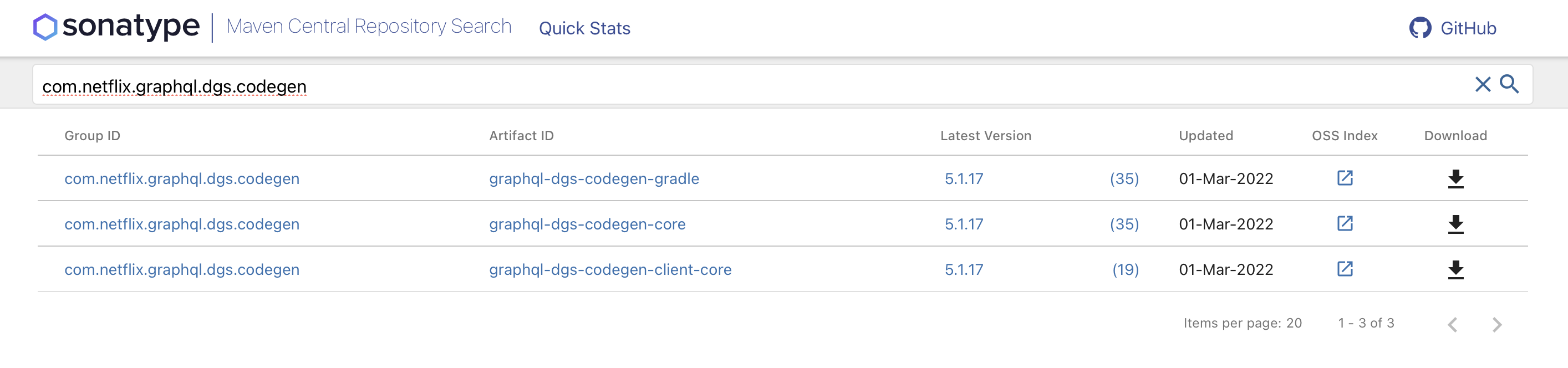Click the GitHub octocat icon
The width and height of the screenshot is (1568, 368).
coord(1420,27)
